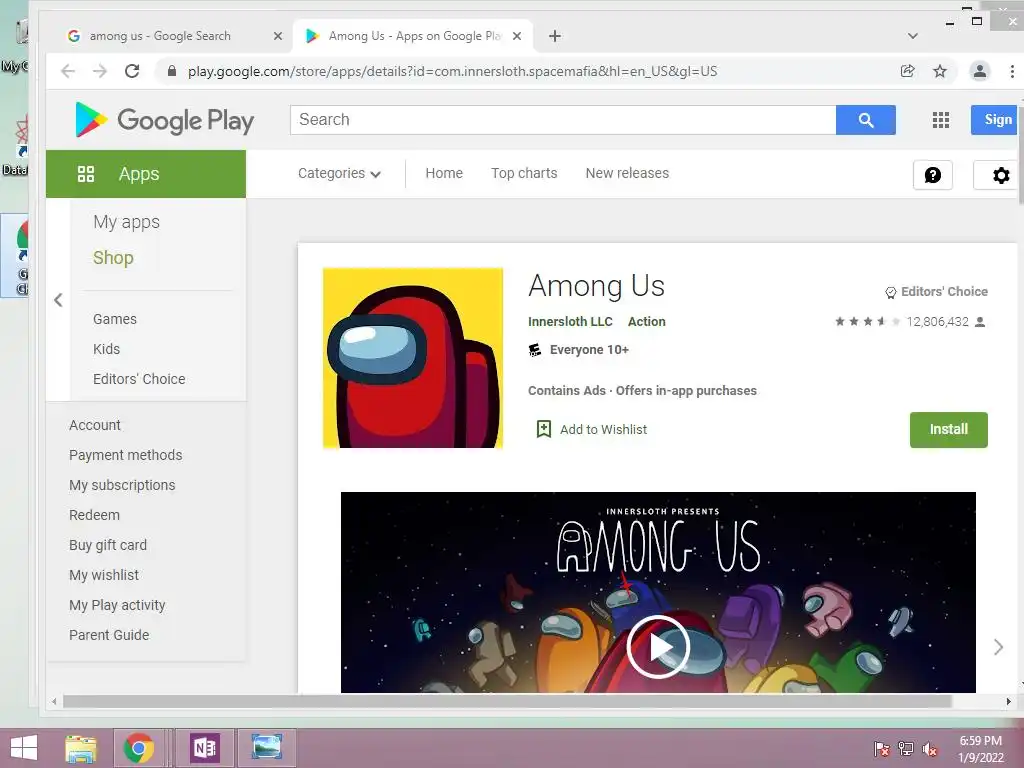Click the network tray icon

(906, 749)
